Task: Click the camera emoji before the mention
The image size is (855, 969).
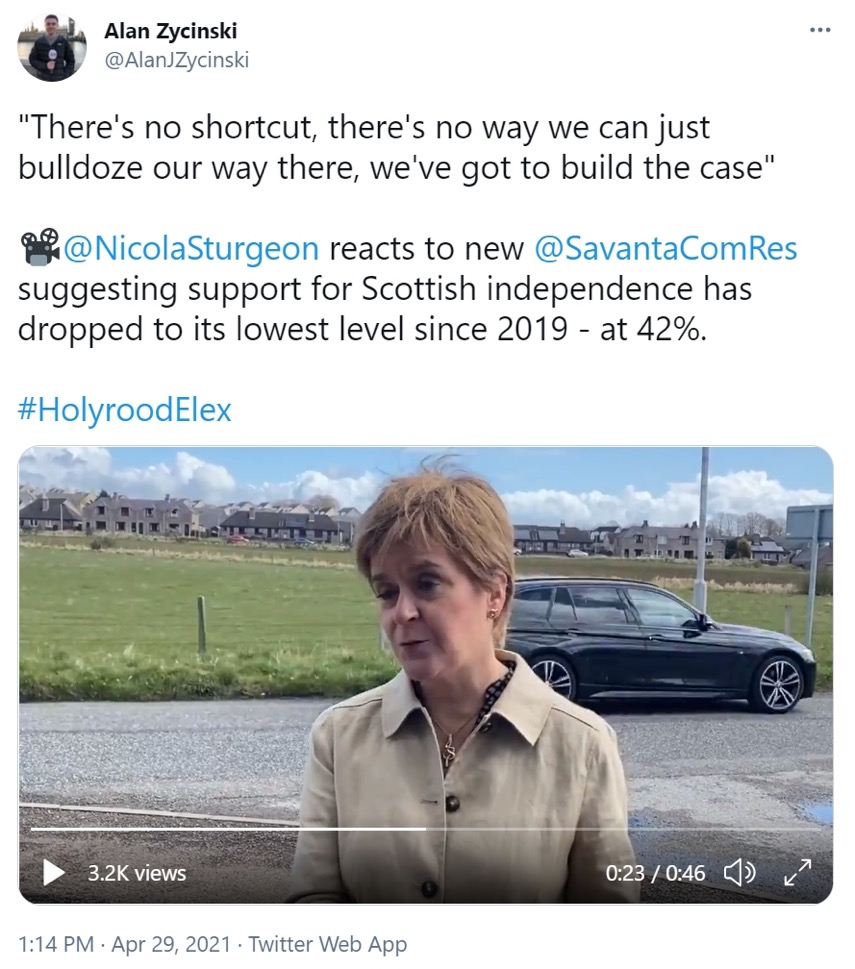Action: [38, 249]
